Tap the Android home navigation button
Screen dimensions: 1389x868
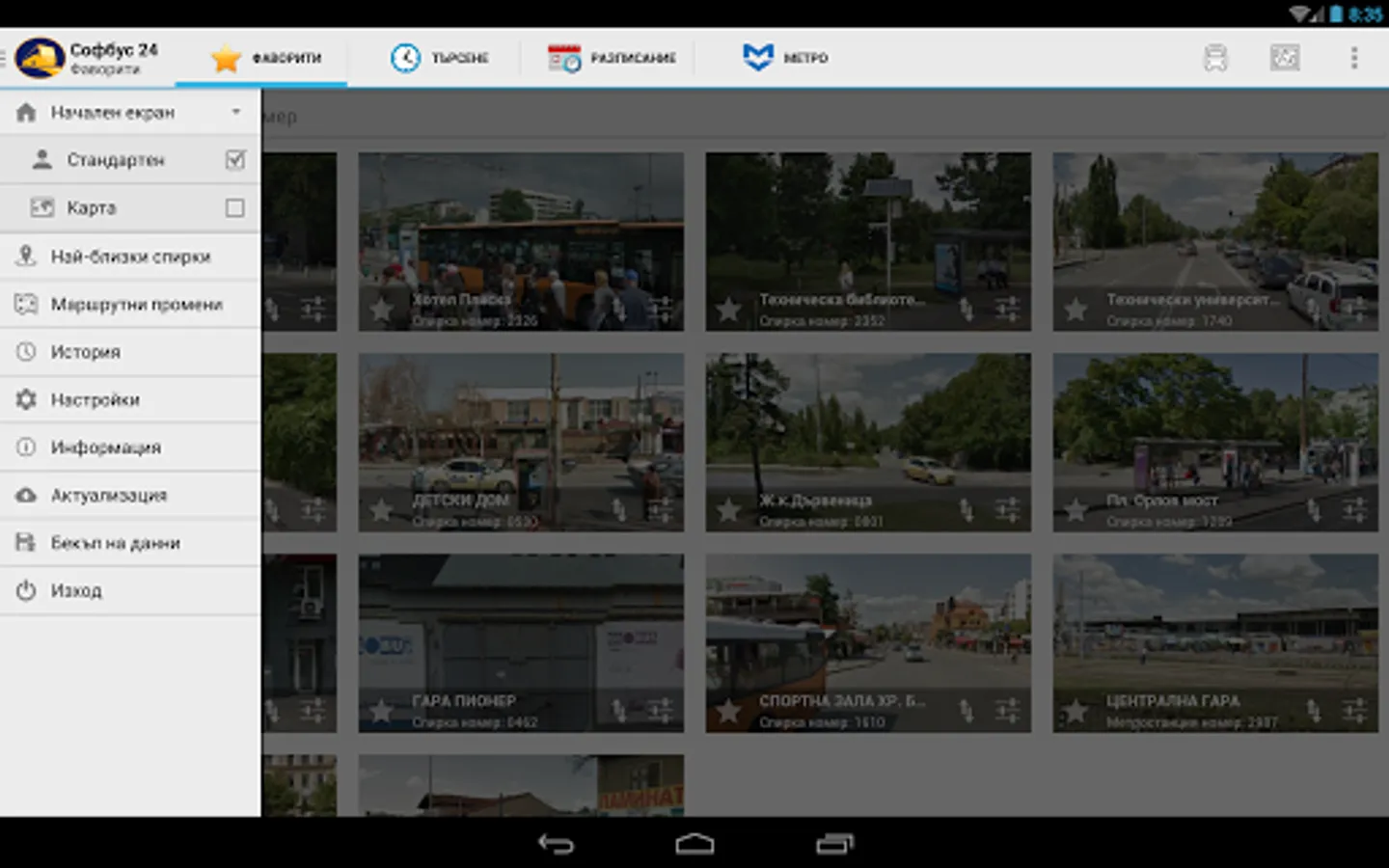point(694,843)
